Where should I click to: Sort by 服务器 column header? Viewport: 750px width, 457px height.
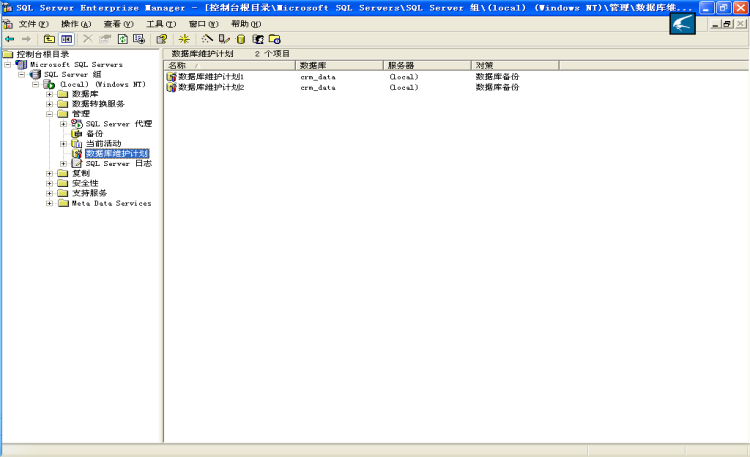428,65
